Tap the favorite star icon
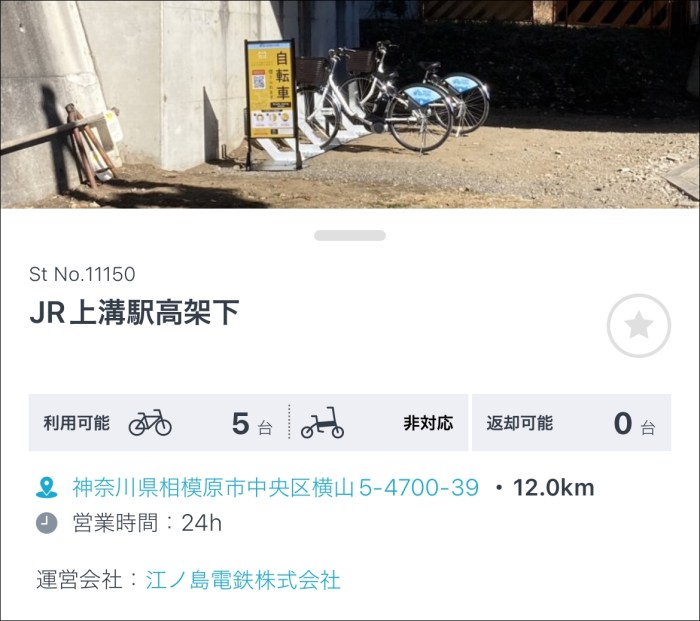 pos(638,325)
